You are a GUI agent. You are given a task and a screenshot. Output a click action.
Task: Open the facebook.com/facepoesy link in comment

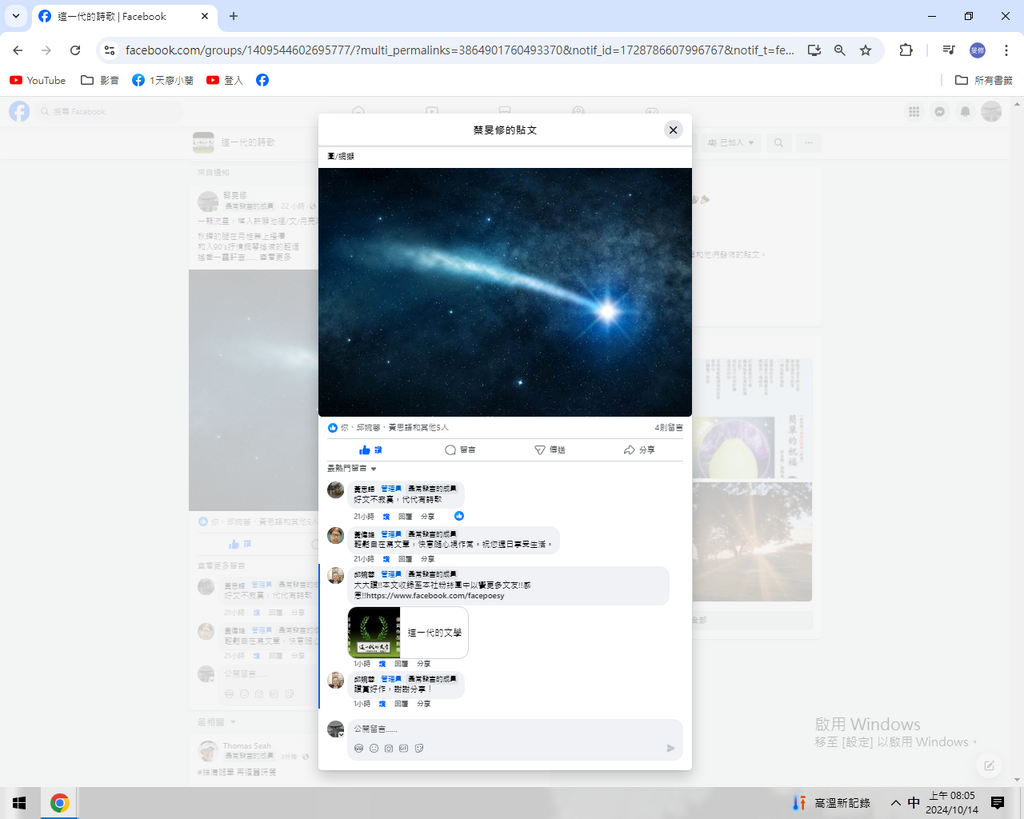point(435,595)
